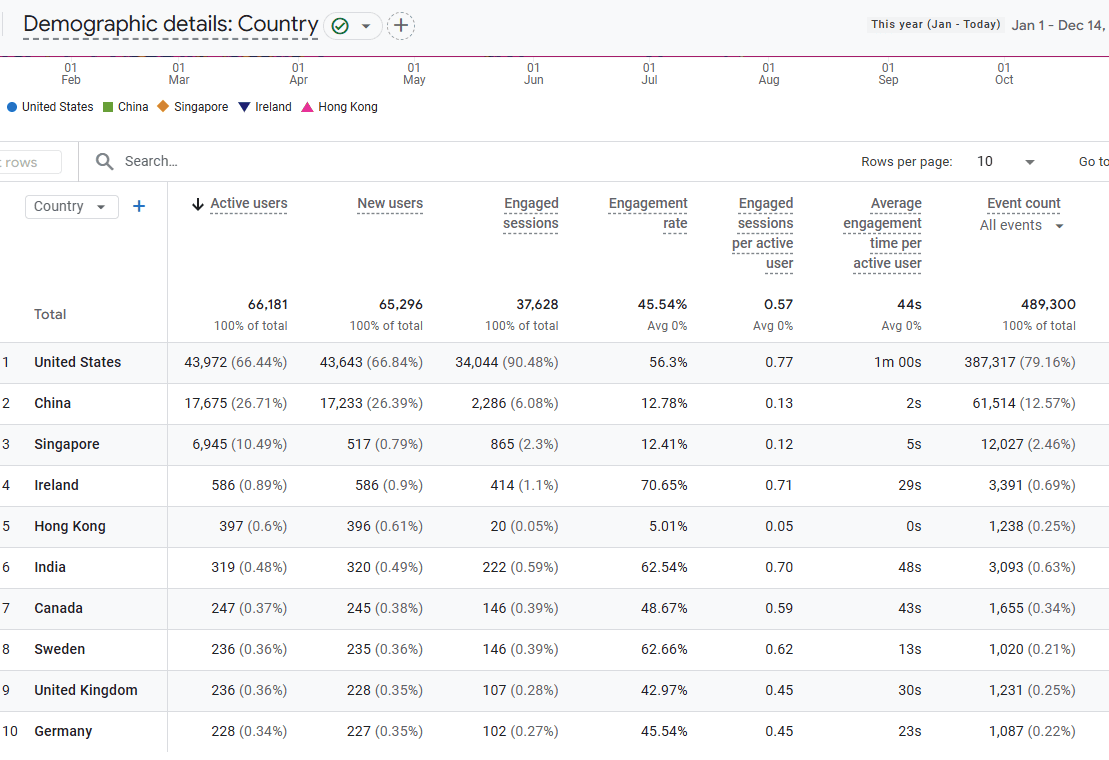
Task: Sort by Event count column header
Action: tap(1023, 204)
